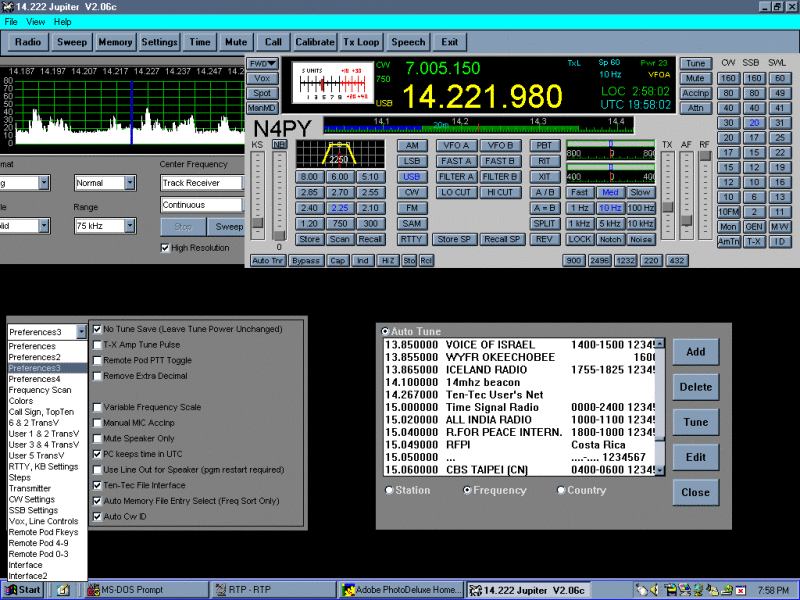
Task: Click the TX level slider
Action: pyautogui.click(x=667, y=194)
